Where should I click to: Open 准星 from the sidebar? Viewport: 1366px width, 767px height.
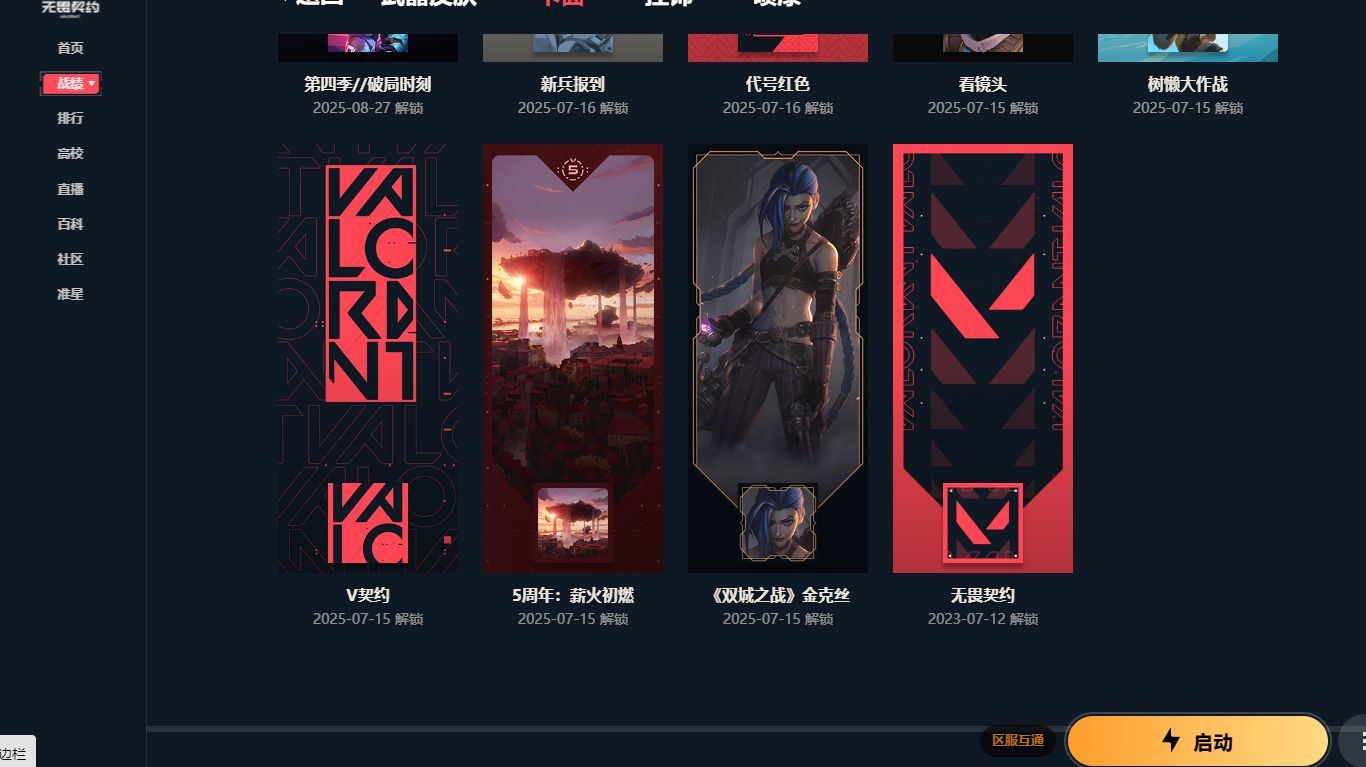(70, 294)
